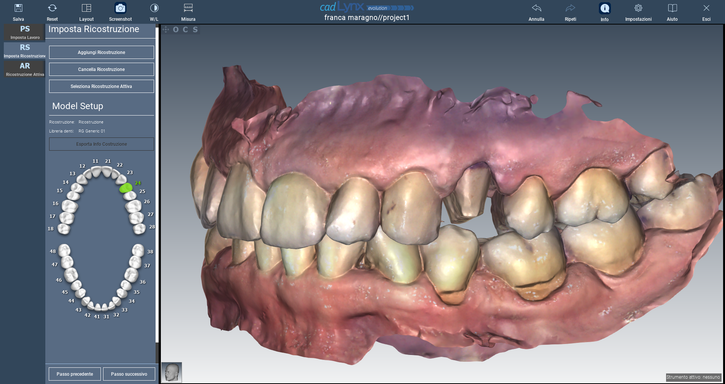The image size is (725, 384).
Task: Go to Passo precedente
Action: (x=74, y=373)
